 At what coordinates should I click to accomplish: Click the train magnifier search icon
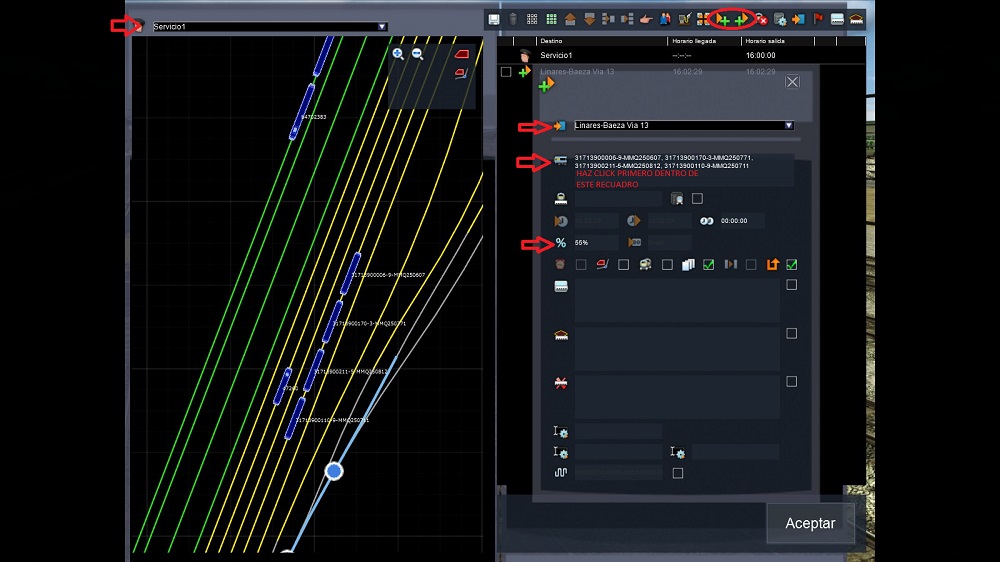[x=677, y=199]
